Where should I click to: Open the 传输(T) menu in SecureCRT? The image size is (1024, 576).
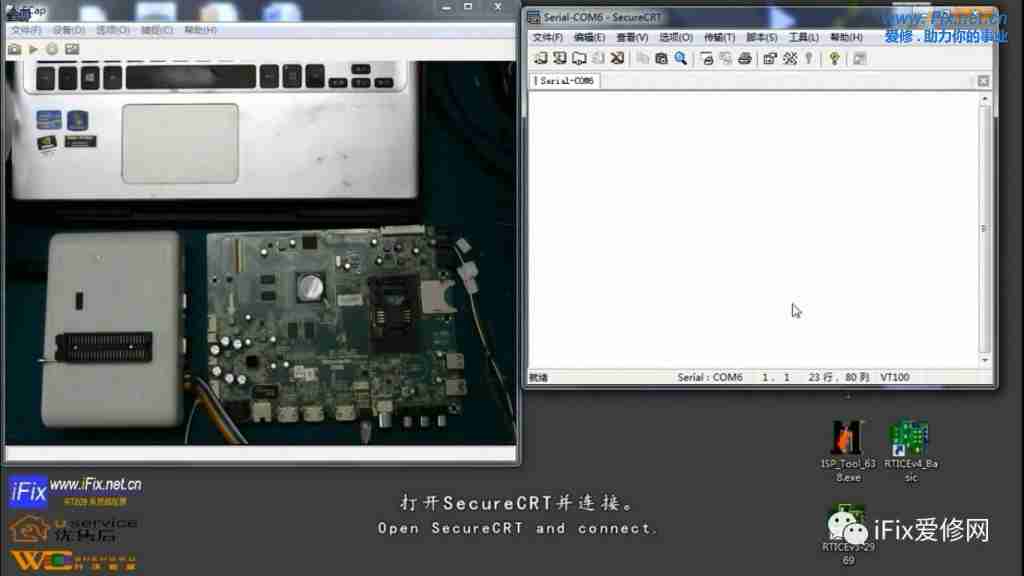pos(719,38)
